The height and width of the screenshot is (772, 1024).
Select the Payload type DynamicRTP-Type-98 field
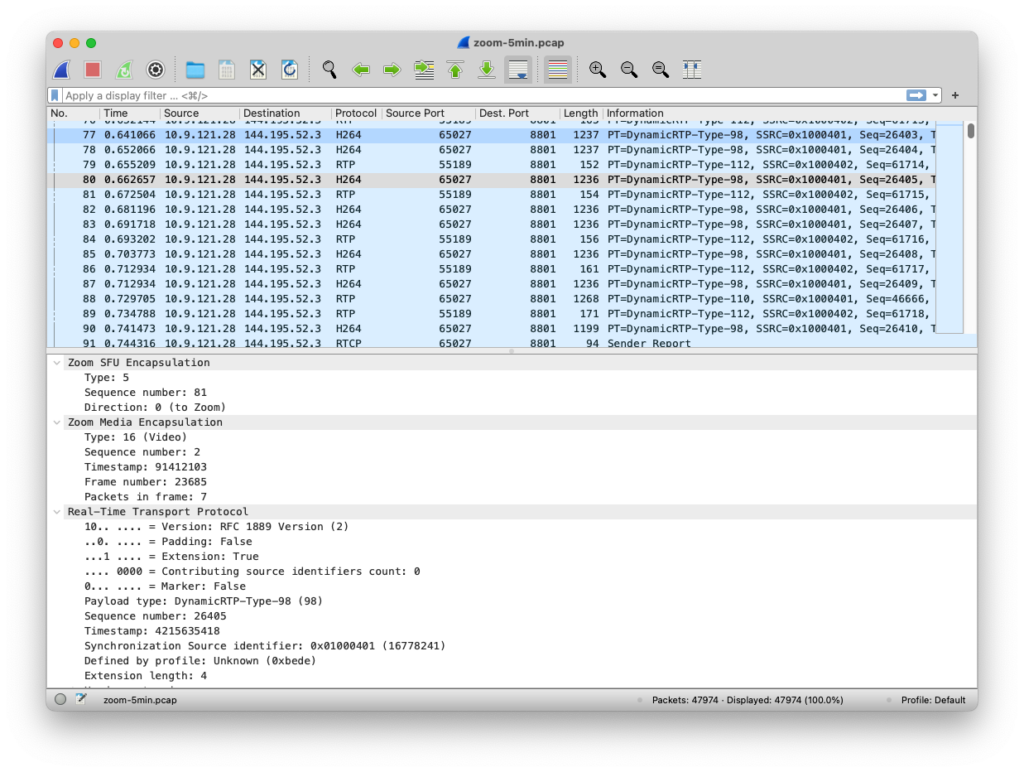[203, 601]
